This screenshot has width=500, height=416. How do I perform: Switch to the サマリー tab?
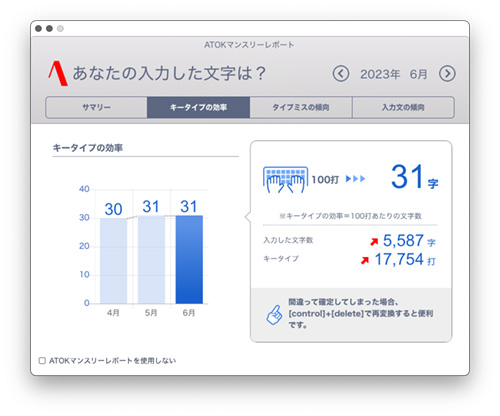pyautogui.click(x=96, y=107)
